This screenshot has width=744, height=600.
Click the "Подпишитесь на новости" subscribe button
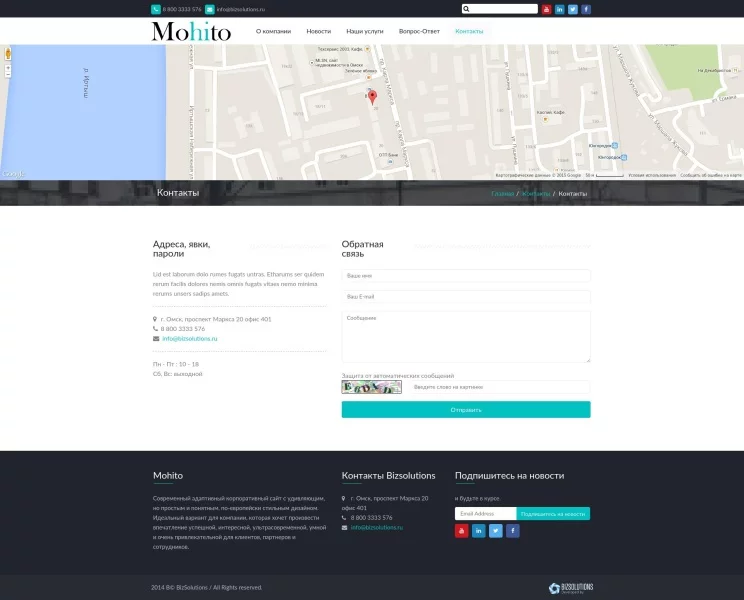pyautogui.click(x=553, y=514)
